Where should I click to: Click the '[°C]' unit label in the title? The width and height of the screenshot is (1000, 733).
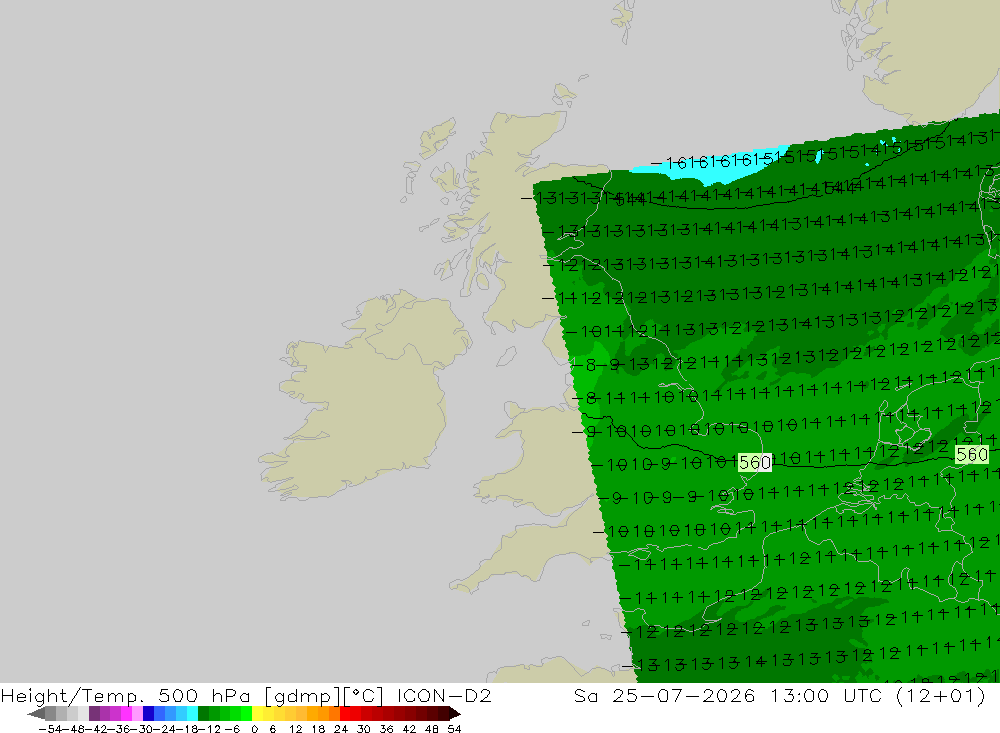[x=364, y=695]
